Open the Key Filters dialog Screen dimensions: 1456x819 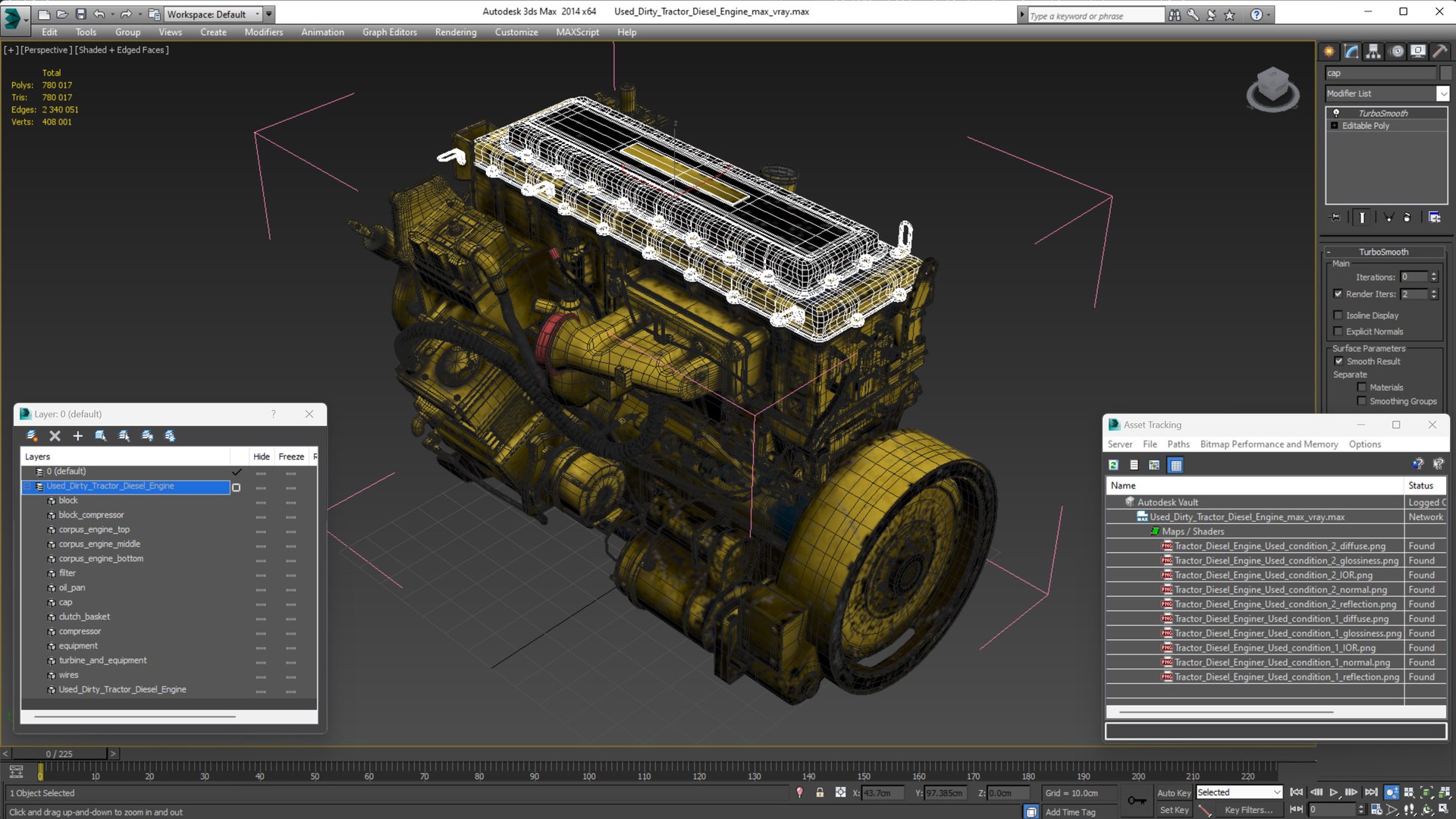point(1248,810)
